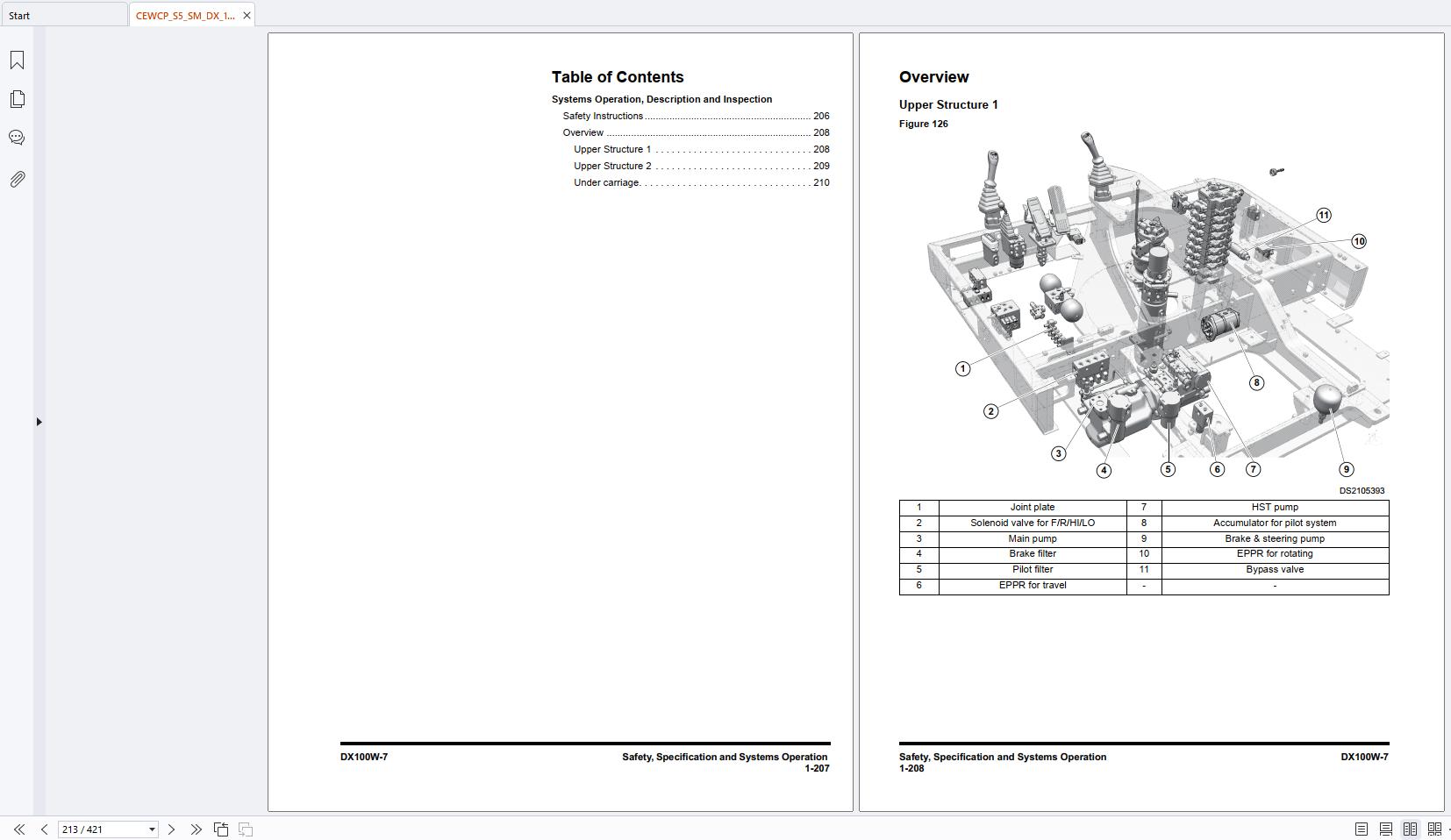Open the Page Thumbnails panel icon
The height and width of the screenshot is (840, 1451).
[x=17, y=99]
